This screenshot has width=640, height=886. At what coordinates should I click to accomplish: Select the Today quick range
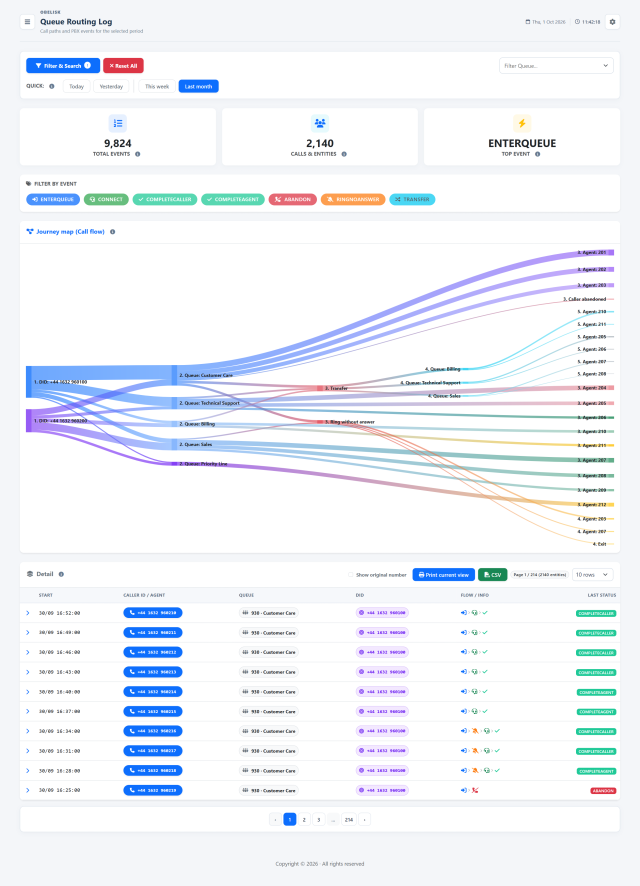pos(76,86)
